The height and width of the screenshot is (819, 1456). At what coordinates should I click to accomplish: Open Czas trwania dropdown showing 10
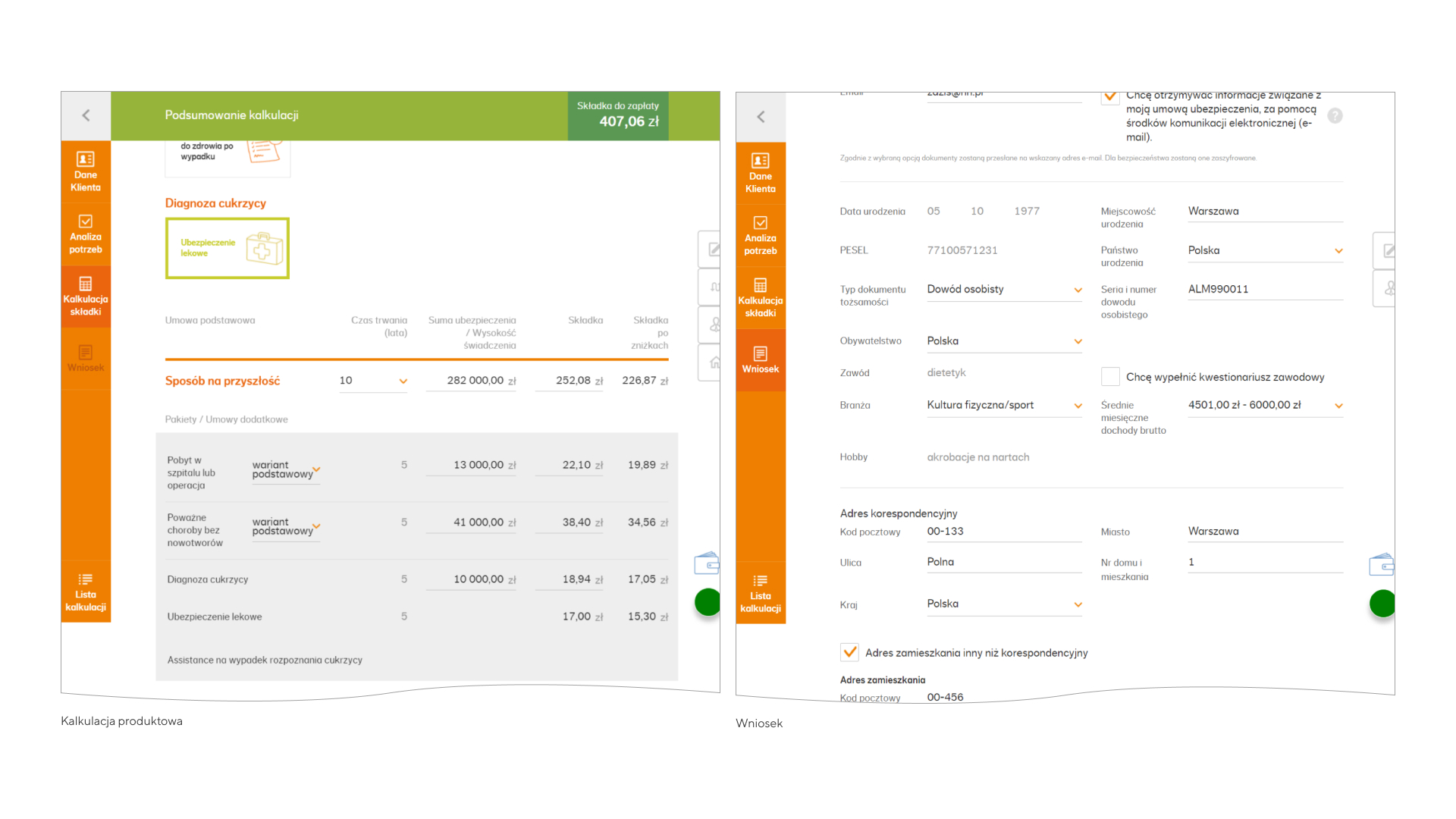pos(373,381)
